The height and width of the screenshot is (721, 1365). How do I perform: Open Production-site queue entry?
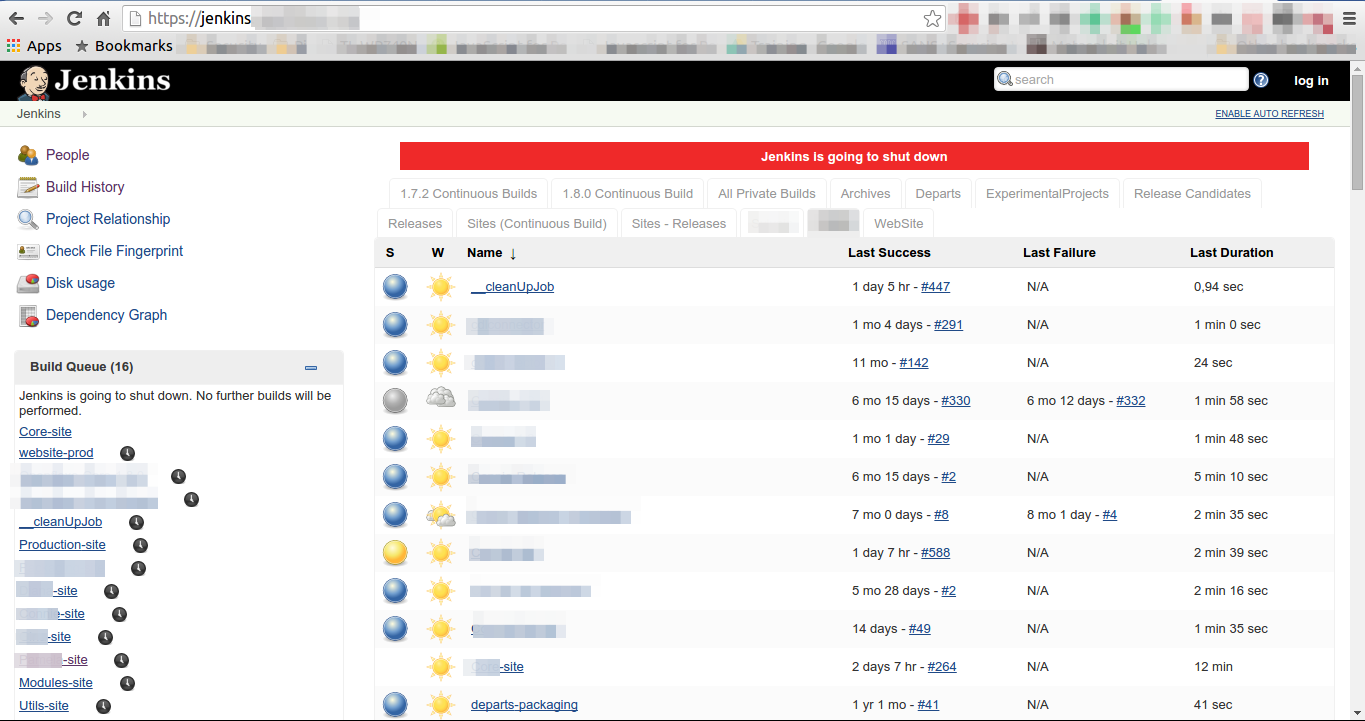(x=62, y=545)
